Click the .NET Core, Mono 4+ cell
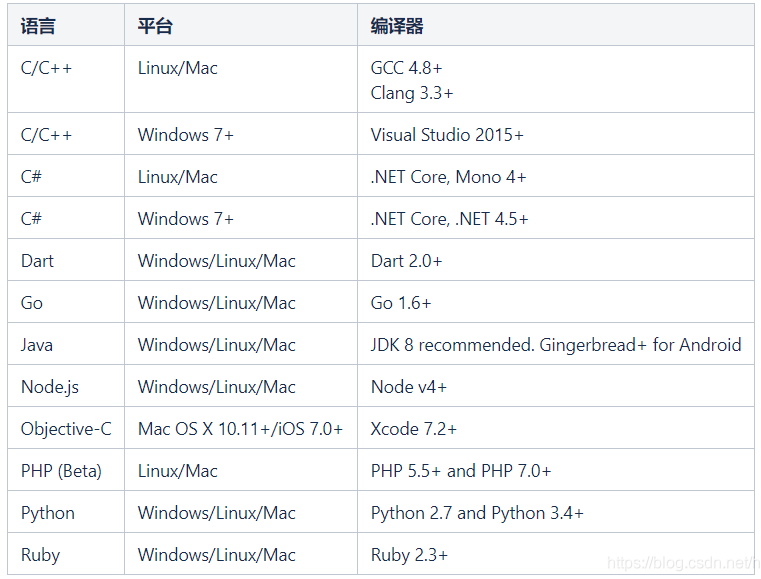Image resolution: width=761 pixels, height=579 pixels. [x=448, y=177]
